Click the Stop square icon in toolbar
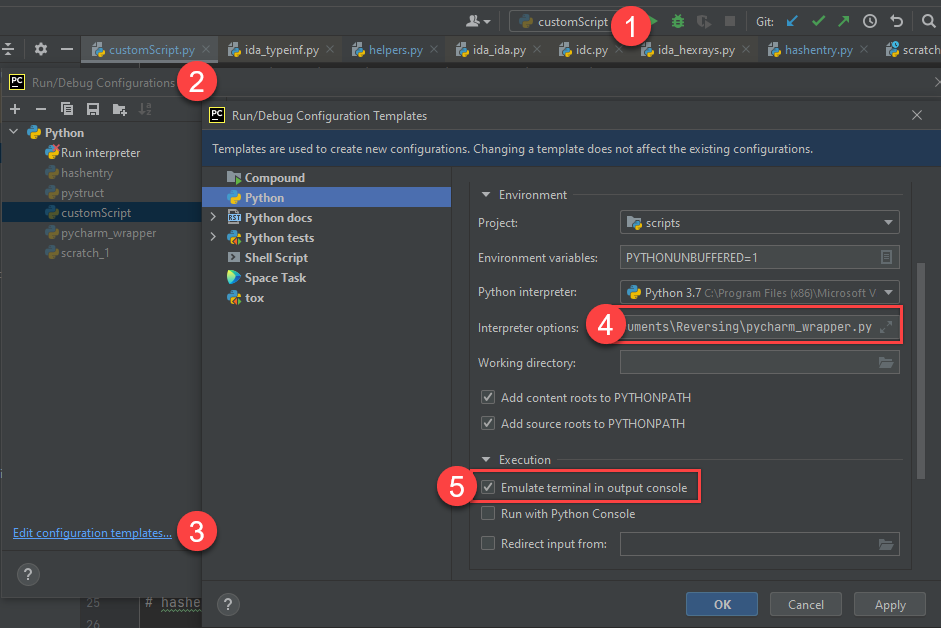 coord(730,22)
